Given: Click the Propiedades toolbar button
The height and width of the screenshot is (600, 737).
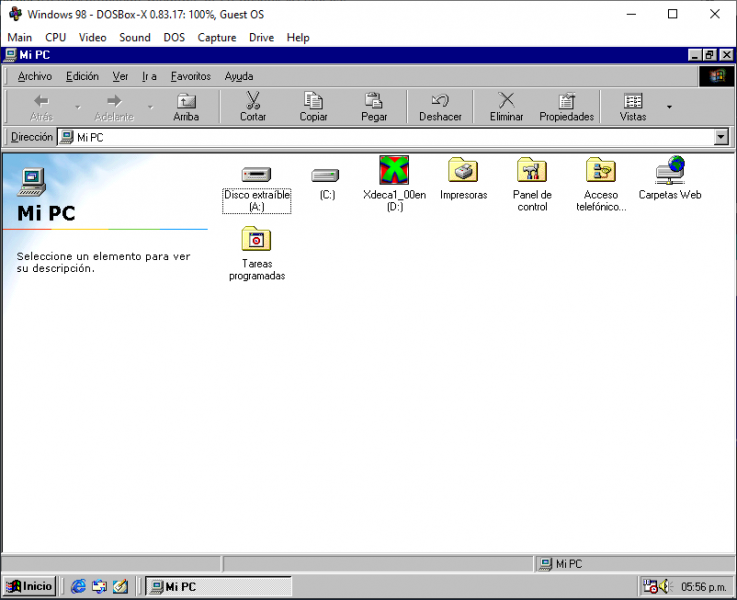Looking at the screenshot, I should [566, 107].
